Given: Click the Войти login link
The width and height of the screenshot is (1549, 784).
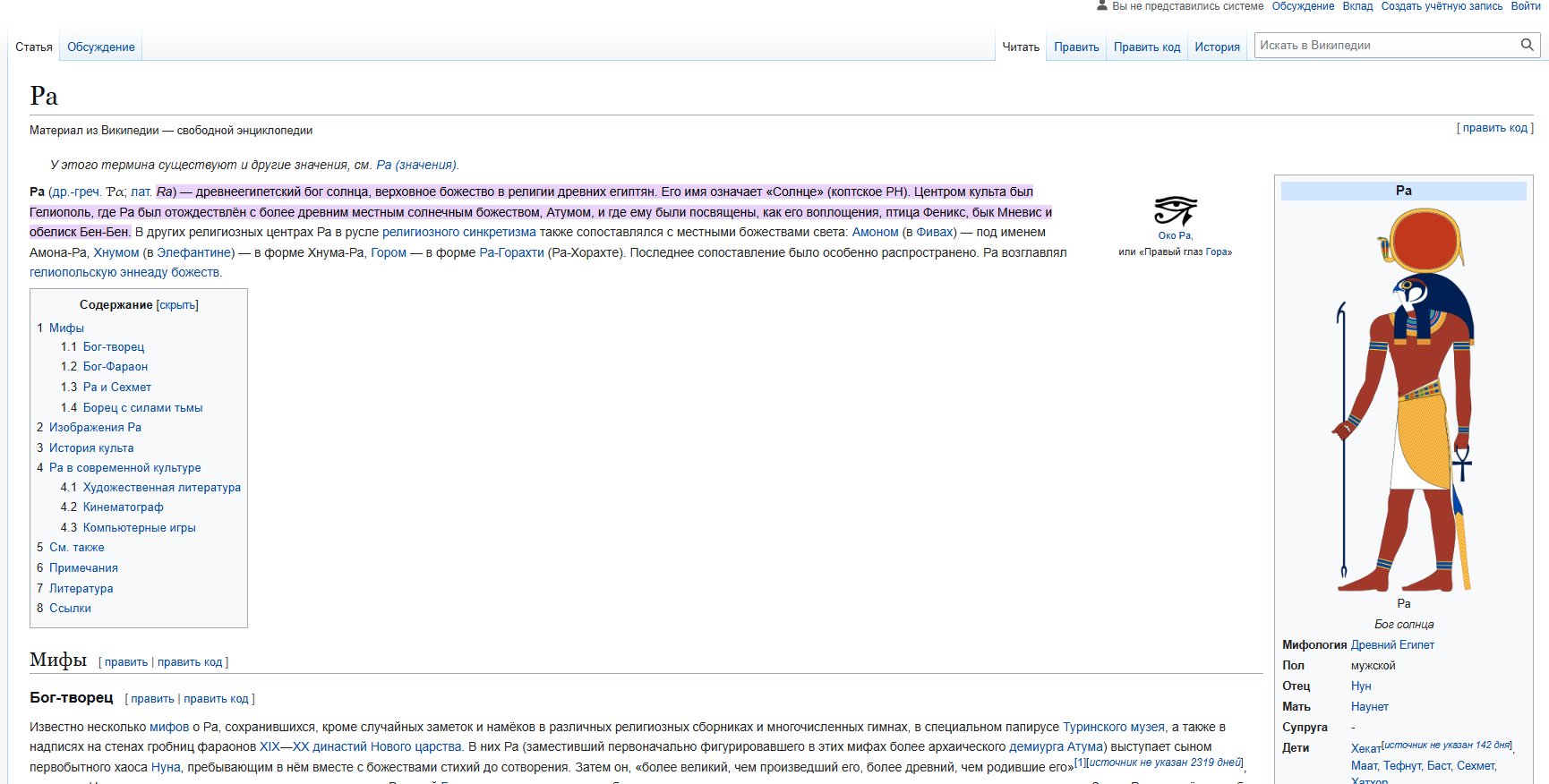Looking at the screenshot, I should tap(1526, 6).
